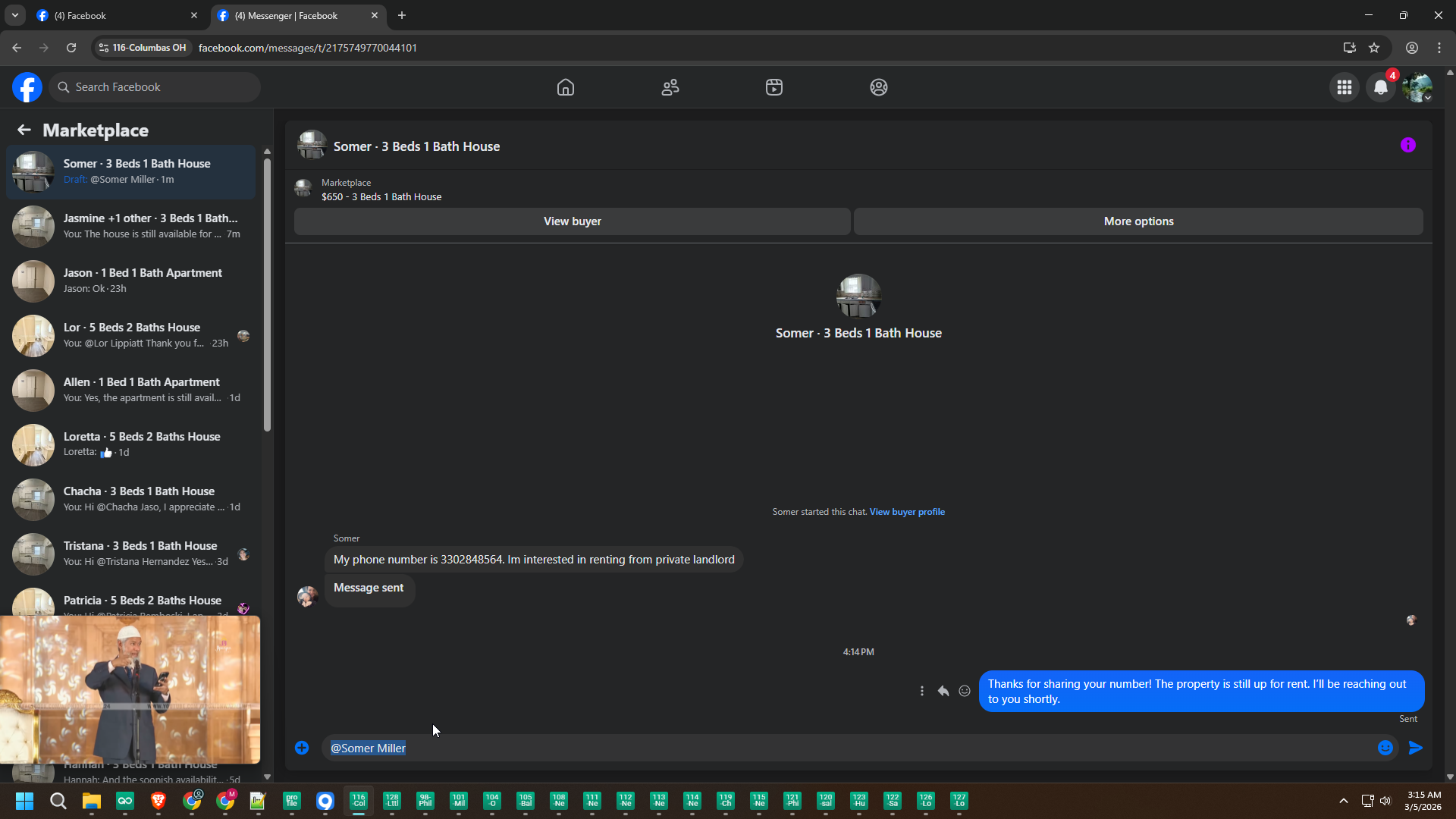Viewport: 1456px width, 819px height.
Task: Open the Jasmine +1 other conversation
Action: tap(131, 226)
